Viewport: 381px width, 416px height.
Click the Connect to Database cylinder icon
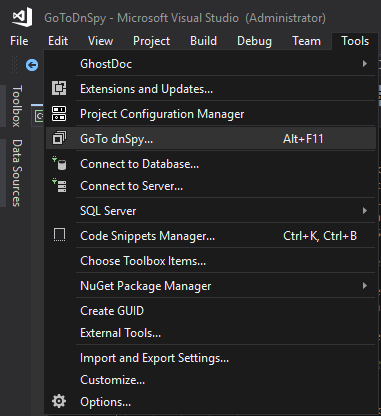pos(59,163)
